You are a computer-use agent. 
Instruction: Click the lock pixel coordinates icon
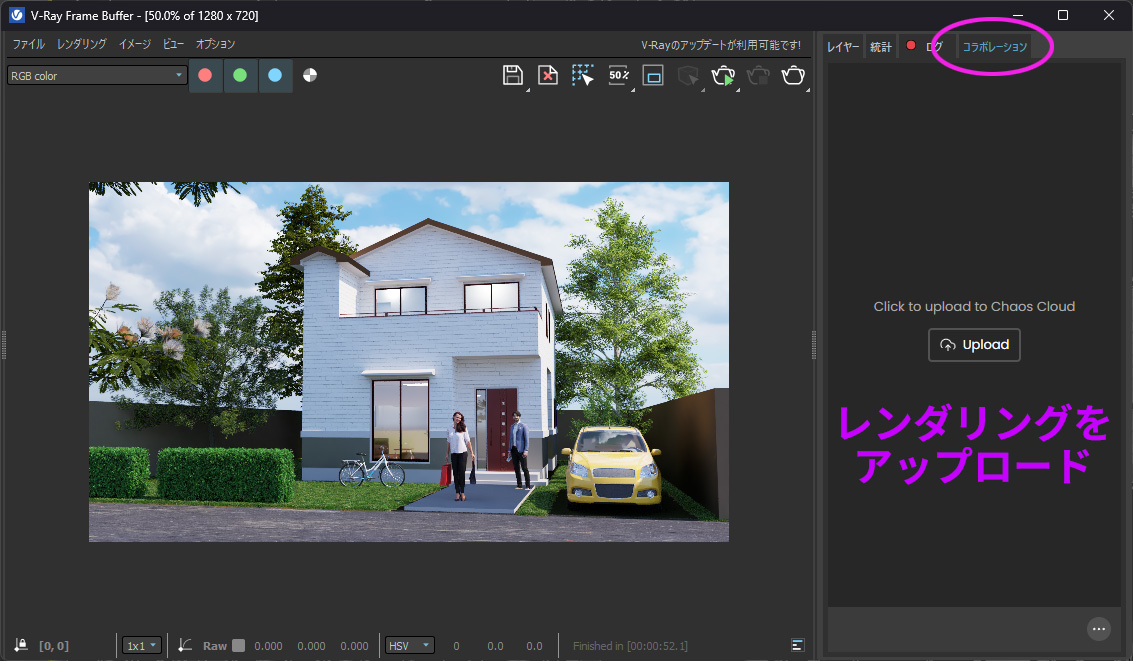pos(21,646)
